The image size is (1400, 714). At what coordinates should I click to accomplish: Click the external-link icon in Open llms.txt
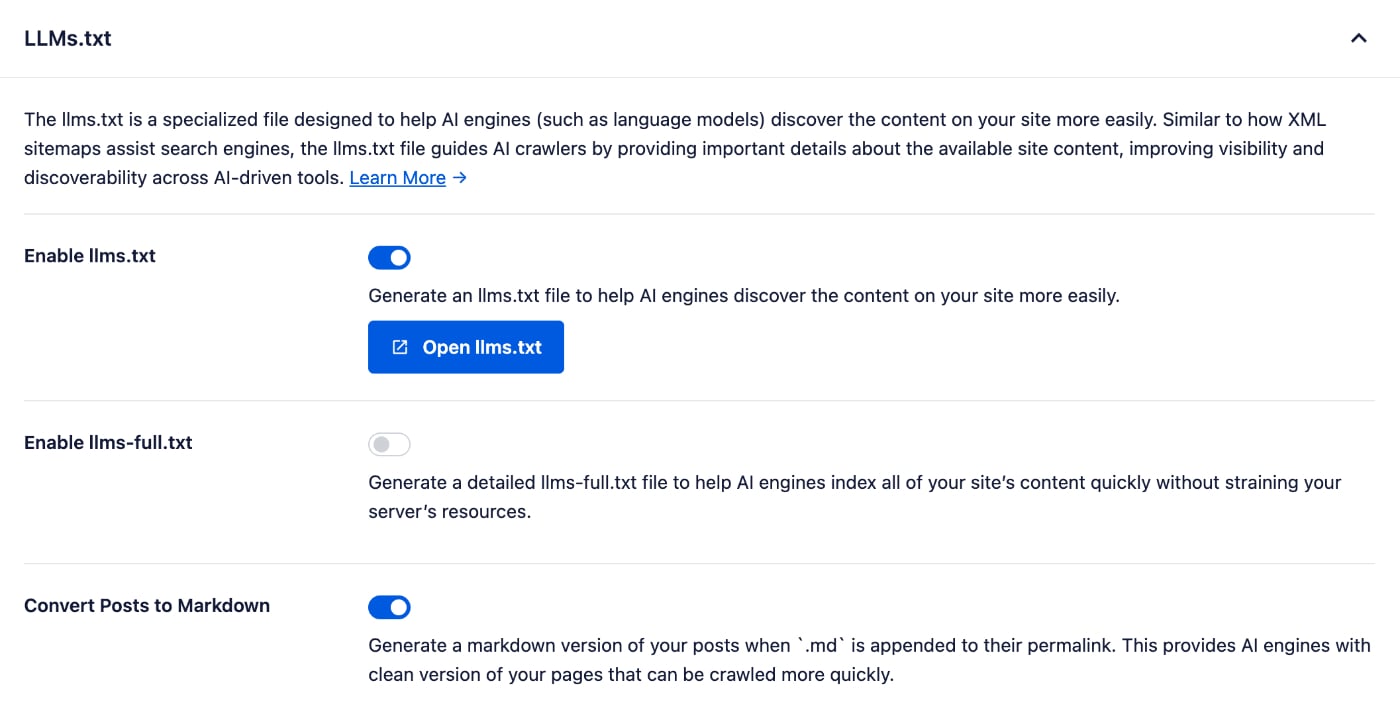pyautogui.click(x=400, y=347)
